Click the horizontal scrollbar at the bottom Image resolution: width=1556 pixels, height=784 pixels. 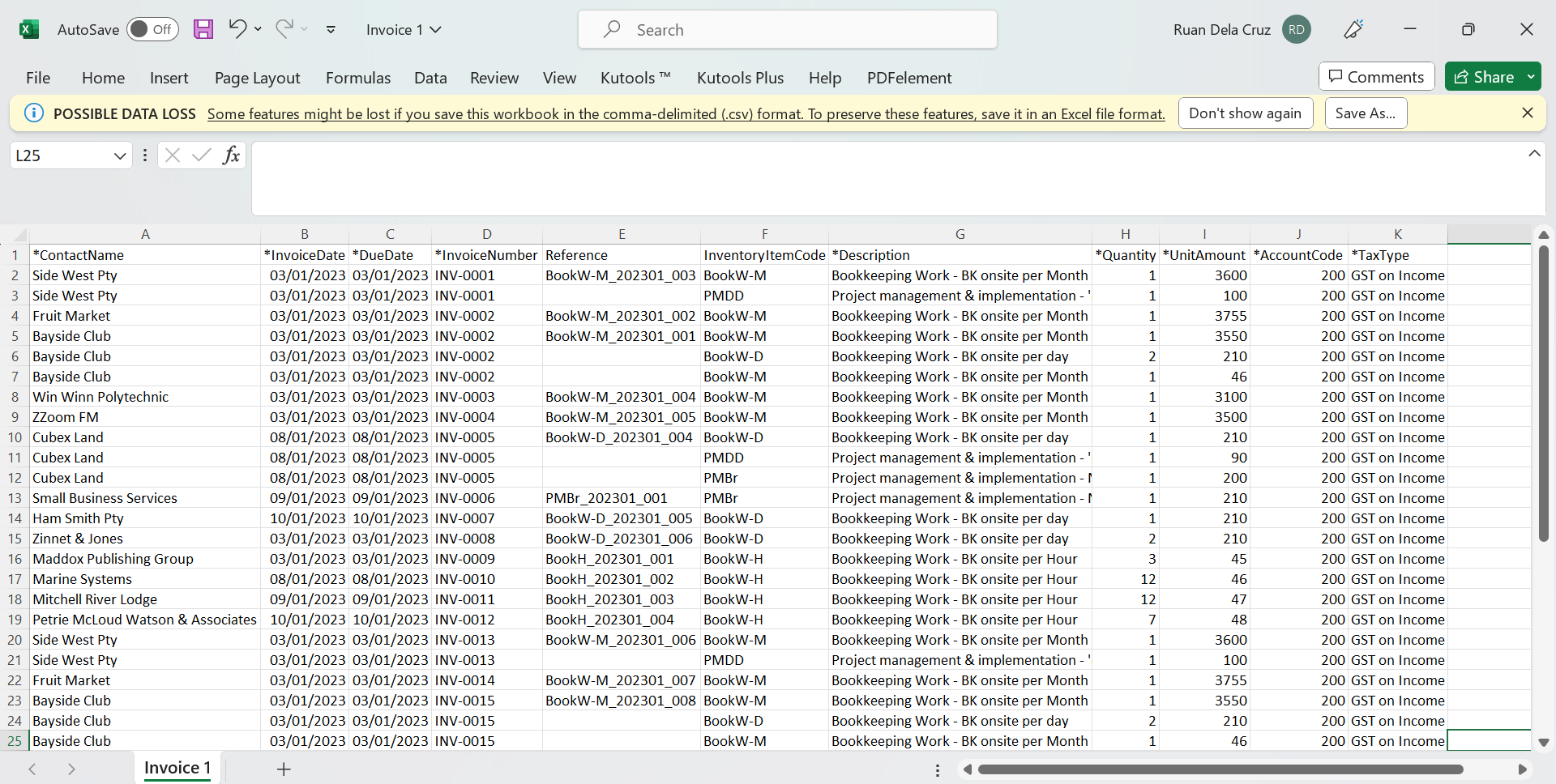coord(1220,769)
